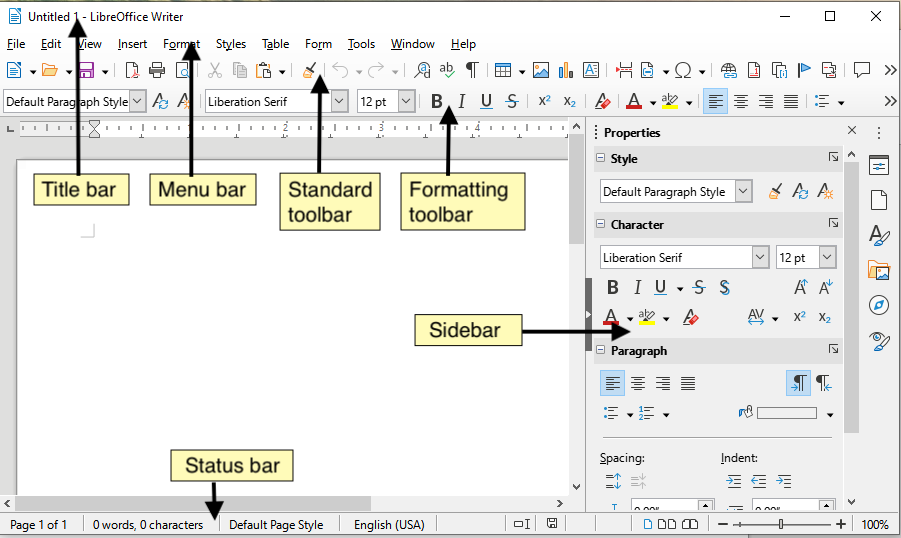Enable Center alignment in Formatting toolbar
This screenshot has width=901, height=538.
741,101
